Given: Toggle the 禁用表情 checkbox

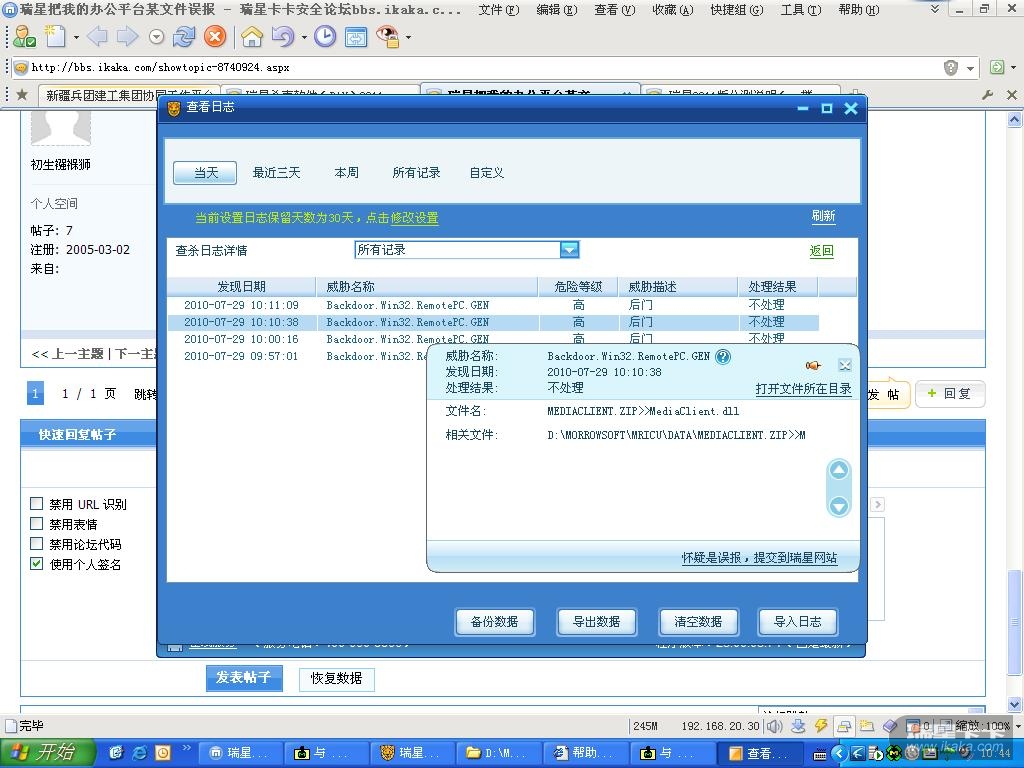Looking at the screenshot, I should pyautogui.click(x=37, y=524).
